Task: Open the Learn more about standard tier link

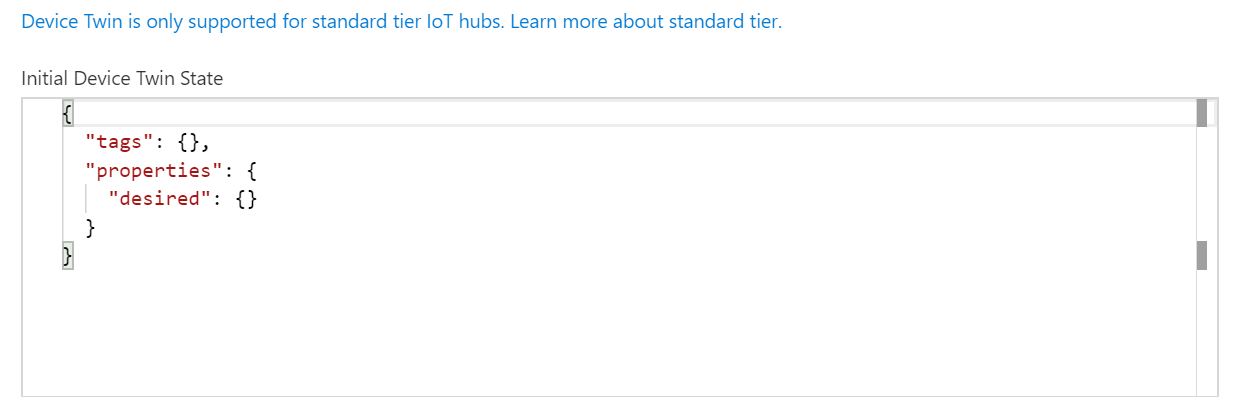Action: pos(645,22)
